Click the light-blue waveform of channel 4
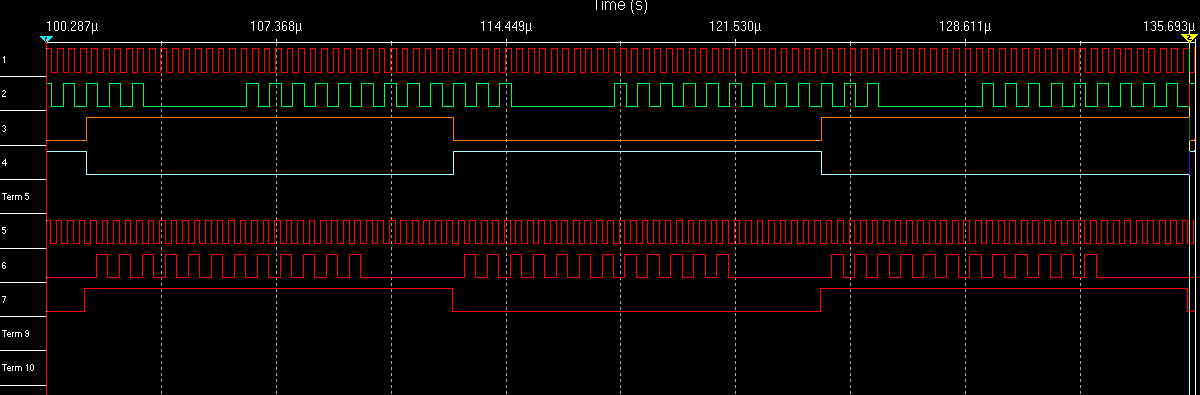 click(620, 163)
